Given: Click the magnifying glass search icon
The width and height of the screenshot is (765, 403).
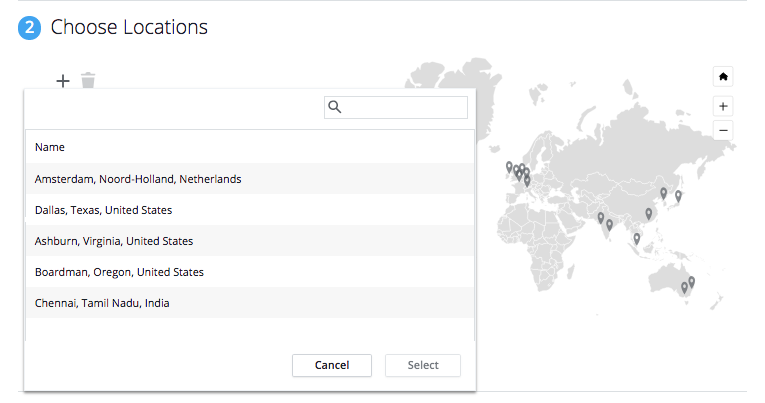Looking at the screenshot, I should pyautogui.click(x=335, y=107).
